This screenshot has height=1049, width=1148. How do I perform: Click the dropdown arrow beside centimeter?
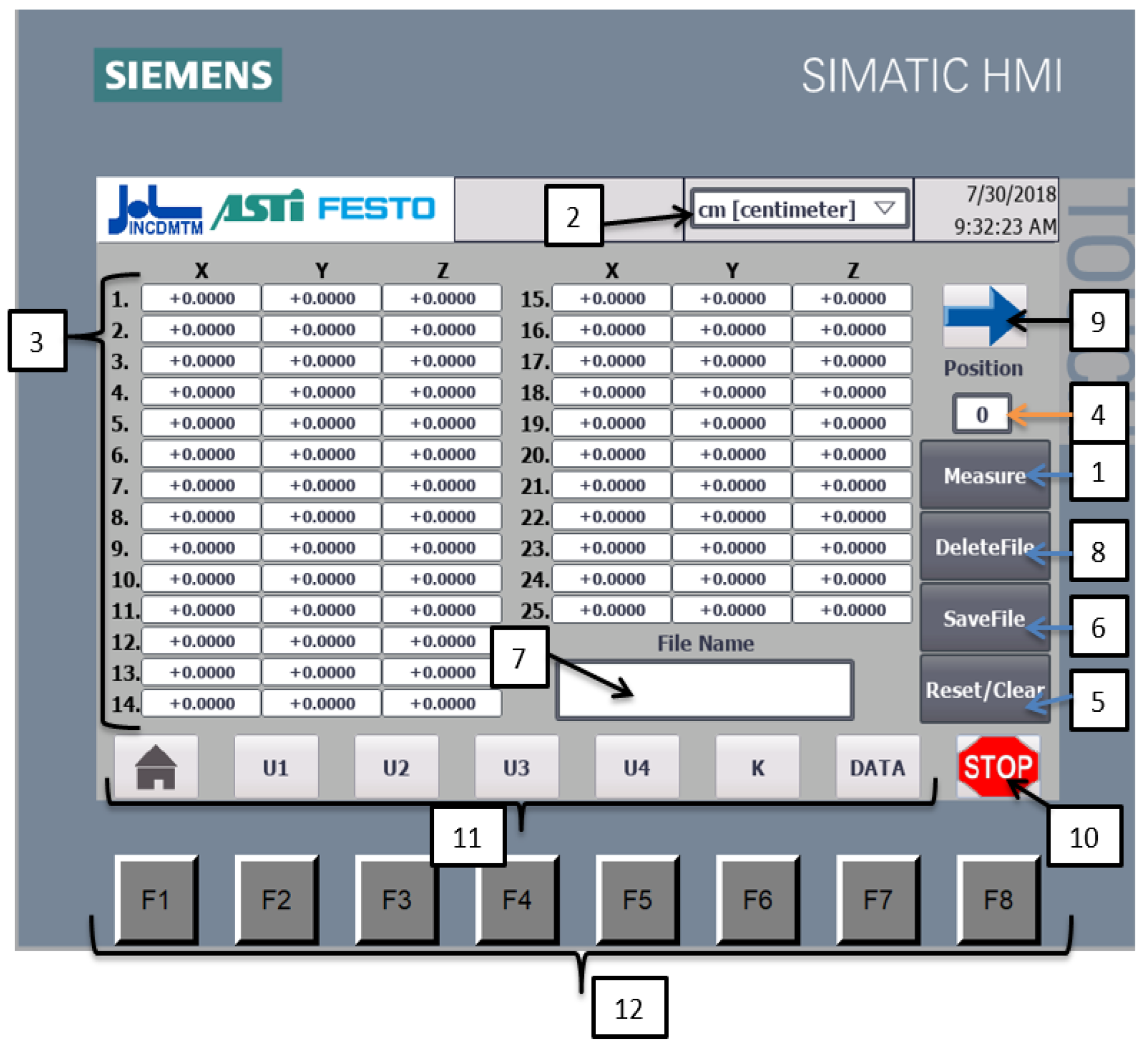pos(884,209)
